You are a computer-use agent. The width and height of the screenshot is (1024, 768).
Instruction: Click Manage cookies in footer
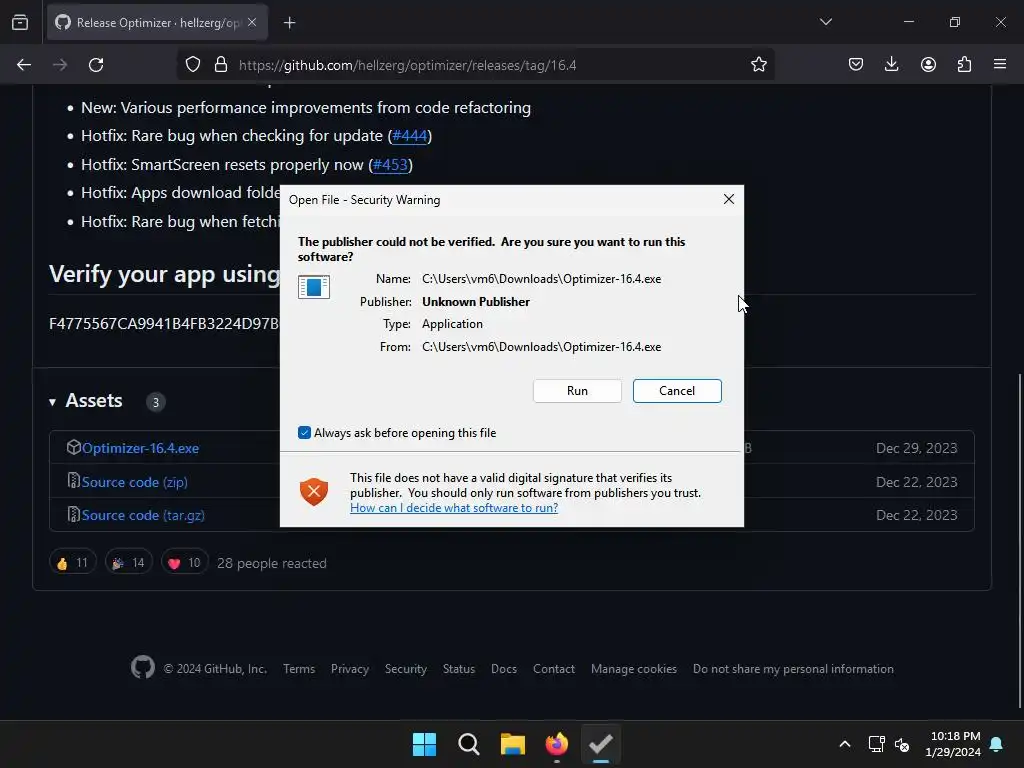pyautogui.click(x=633, y=669)
